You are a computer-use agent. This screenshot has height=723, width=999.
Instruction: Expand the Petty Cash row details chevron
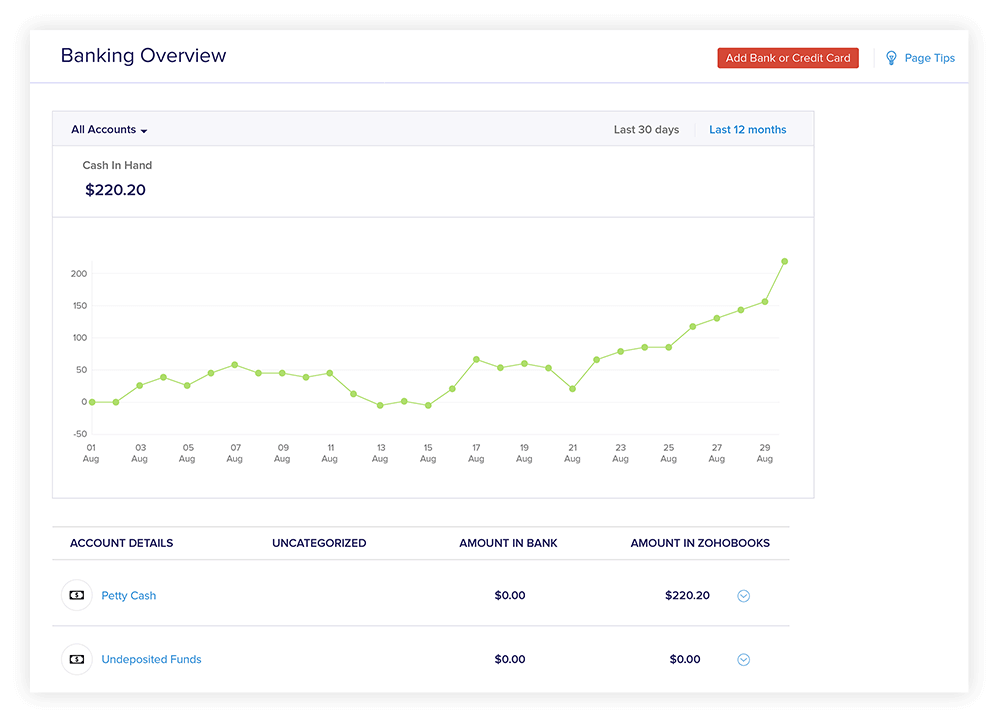(743, 595)
